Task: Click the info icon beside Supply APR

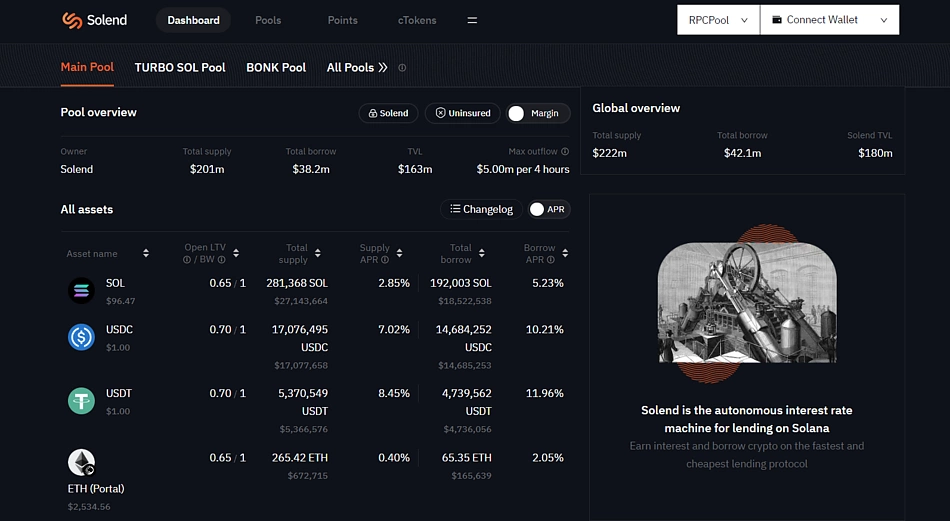Action: coord(384,260)
